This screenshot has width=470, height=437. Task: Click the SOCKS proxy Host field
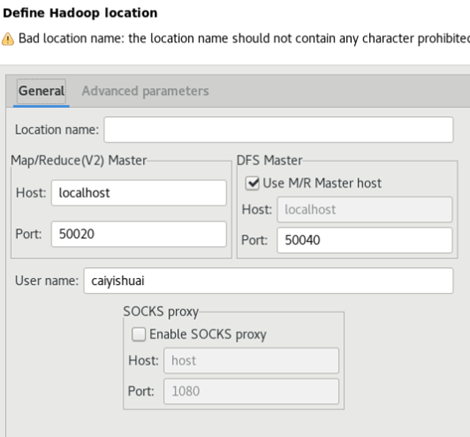[x=251, y=361]
